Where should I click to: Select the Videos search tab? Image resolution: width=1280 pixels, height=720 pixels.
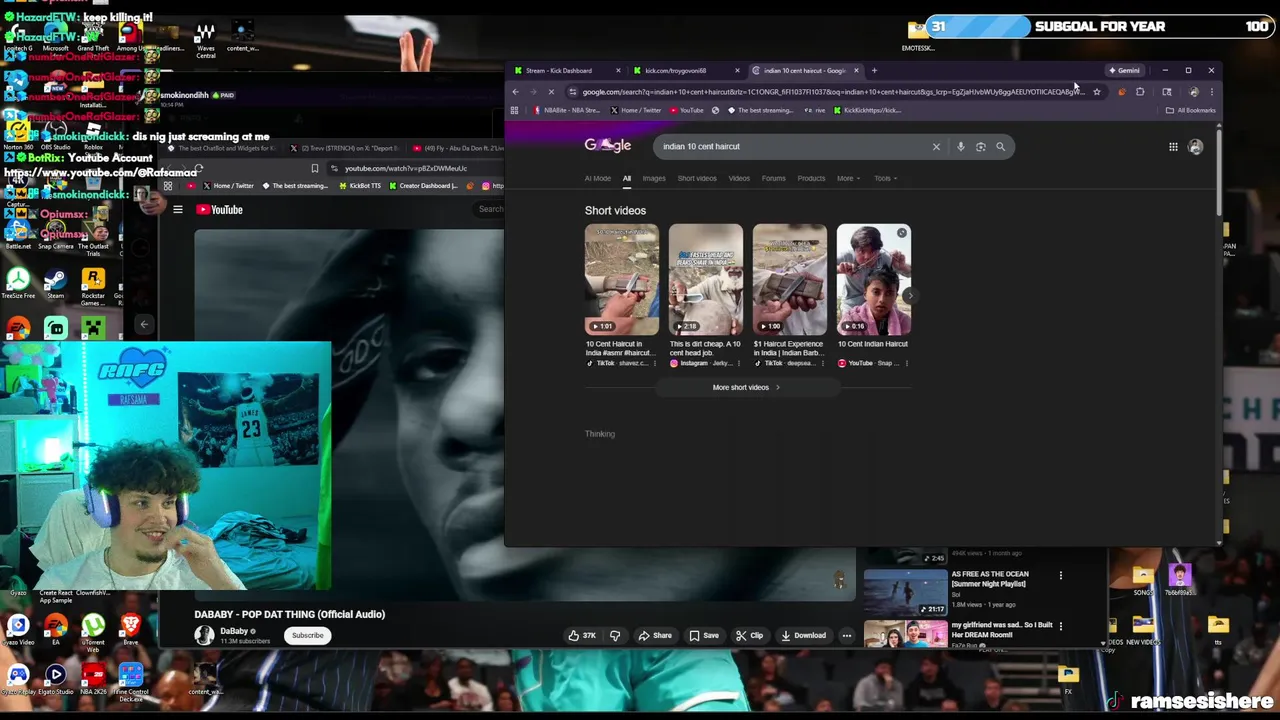[x=739, y=179]
